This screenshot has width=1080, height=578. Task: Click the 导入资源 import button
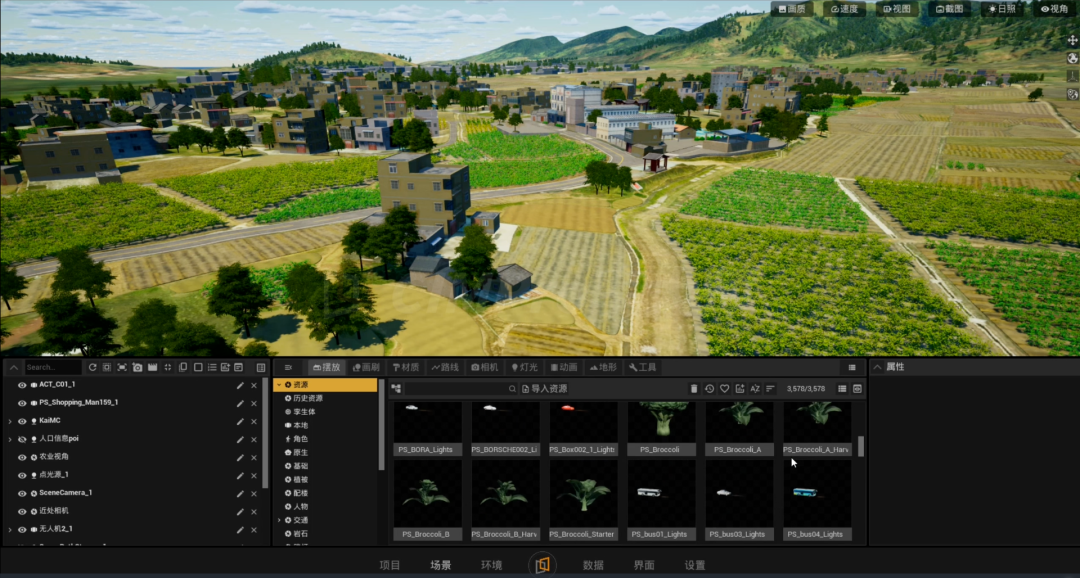pyautogui.click(x=545, y=389)
